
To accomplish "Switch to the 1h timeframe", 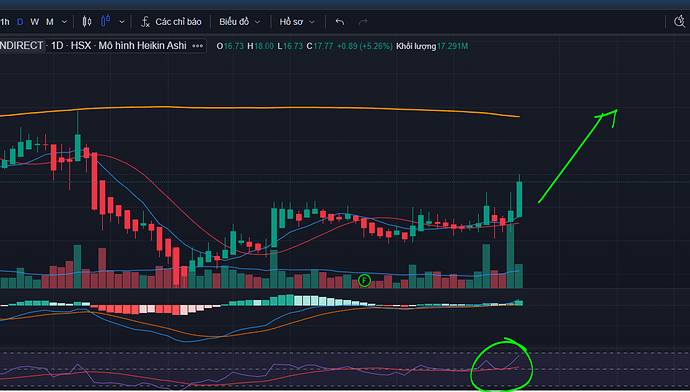I will click(5, 22).
